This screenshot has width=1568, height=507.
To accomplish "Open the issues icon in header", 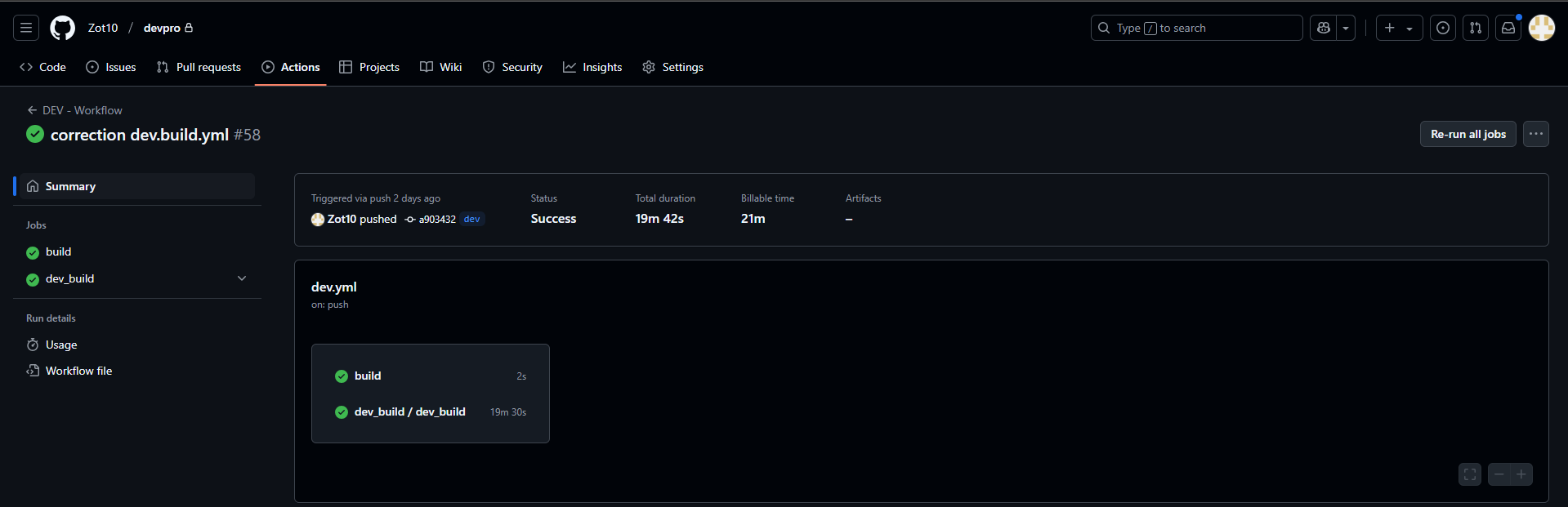I will point(1443,28).
